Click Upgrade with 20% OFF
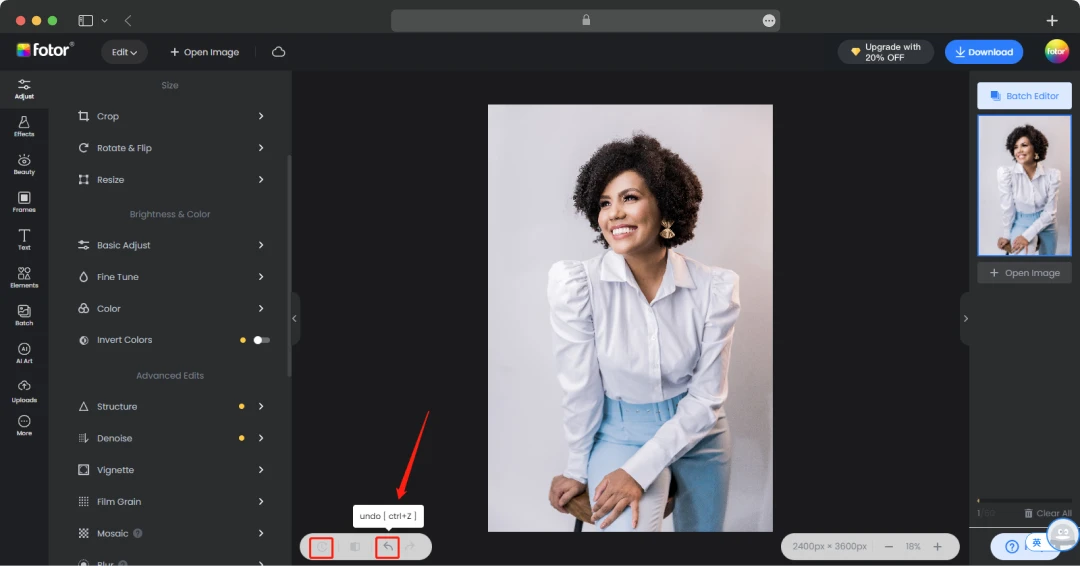1080x566 pixels. point(886,52)
